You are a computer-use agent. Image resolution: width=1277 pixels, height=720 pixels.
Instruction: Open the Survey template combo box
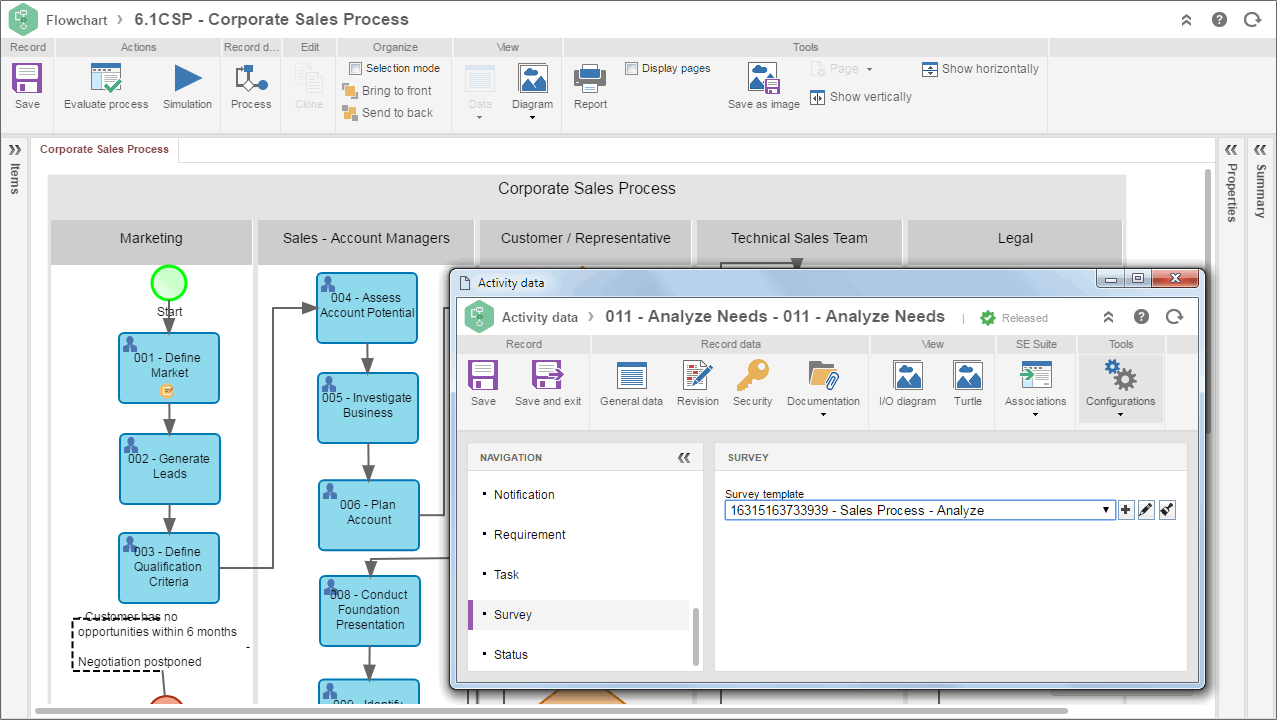(x=920, y=510)
